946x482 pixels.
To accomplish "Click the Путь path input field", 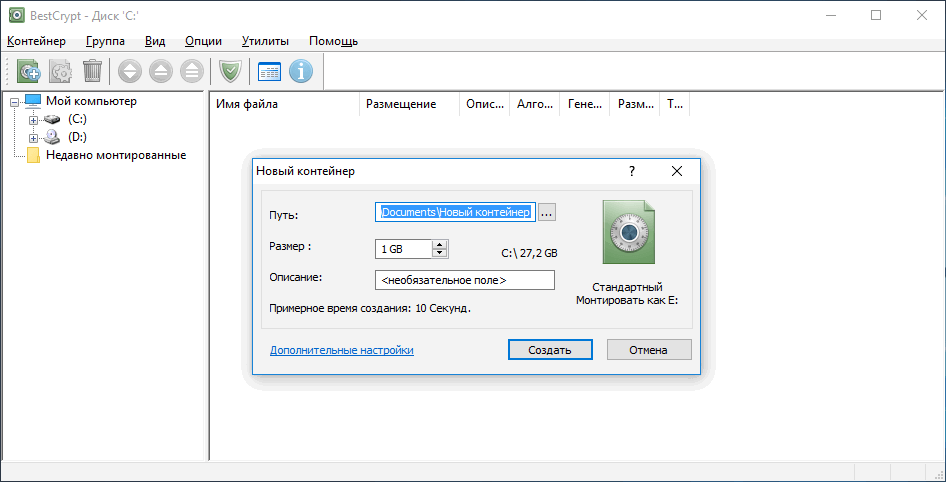I will (456, 212).
